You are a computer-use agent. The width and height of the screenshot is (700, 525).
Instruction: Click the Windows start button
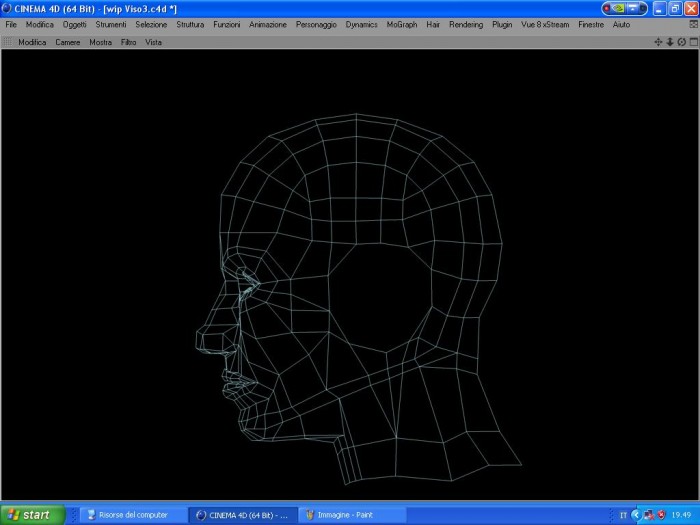click(33, 515)
